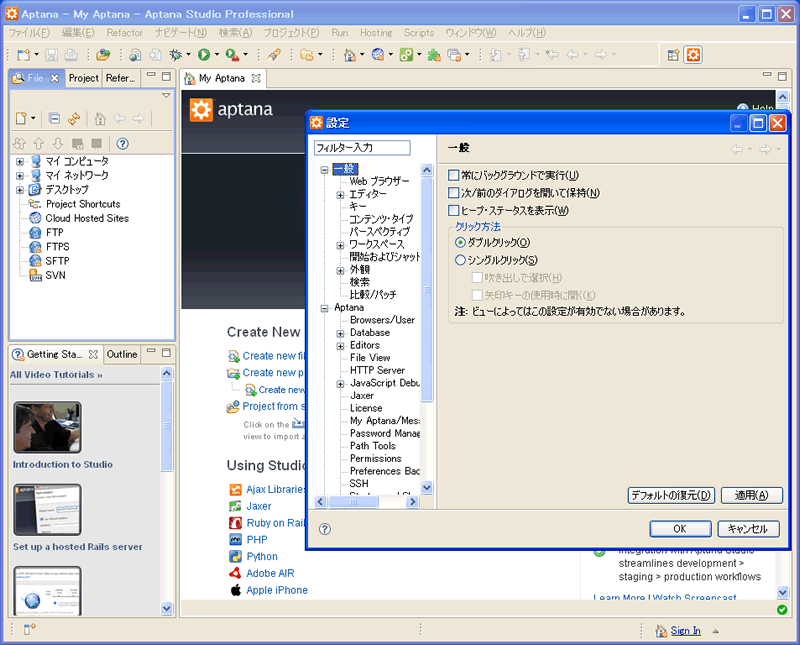
Task: Click the green Run button in toolbar
Action: pos(204,55)
